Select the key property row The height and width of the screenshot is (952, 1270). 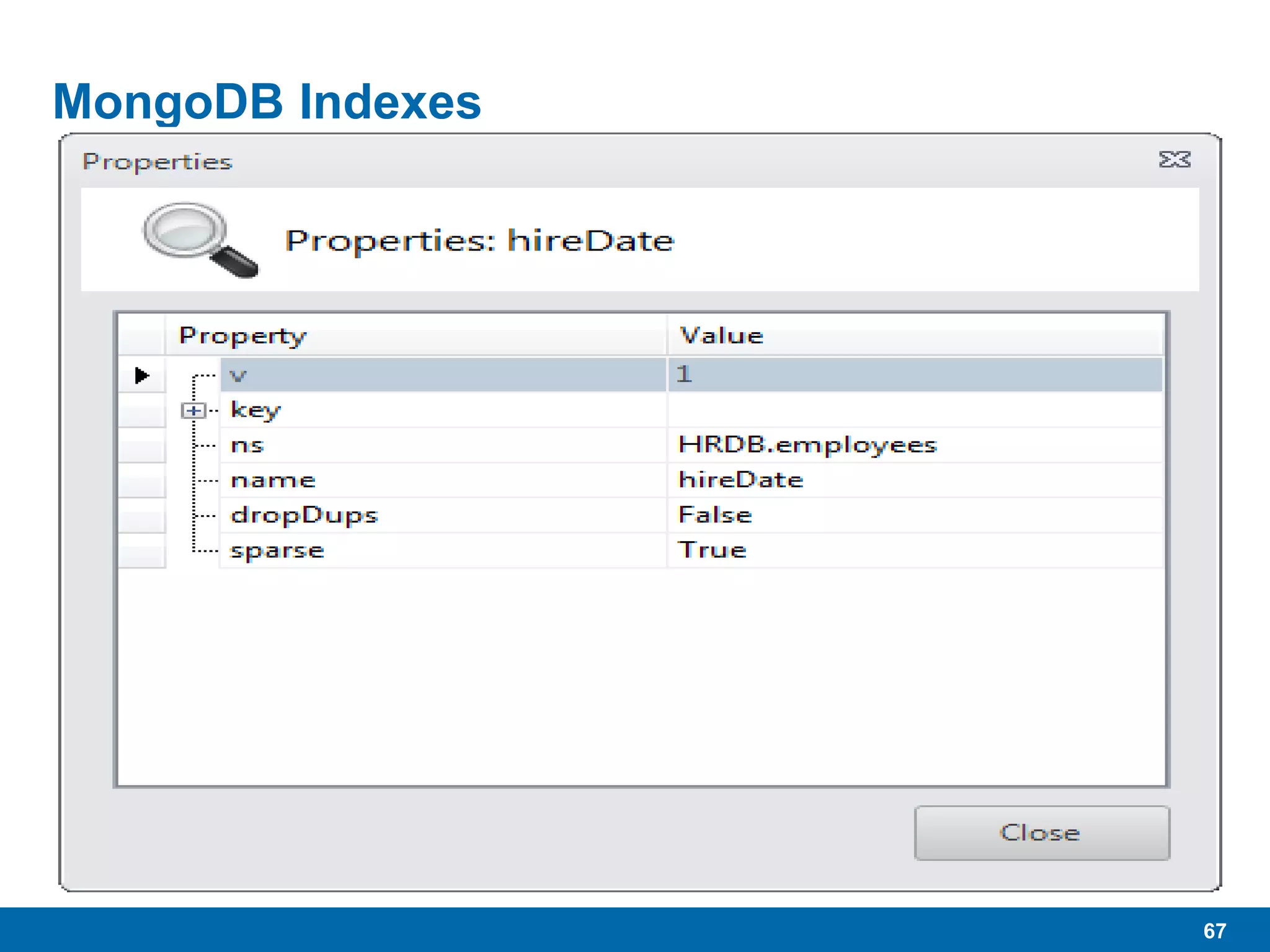(255, 410)
